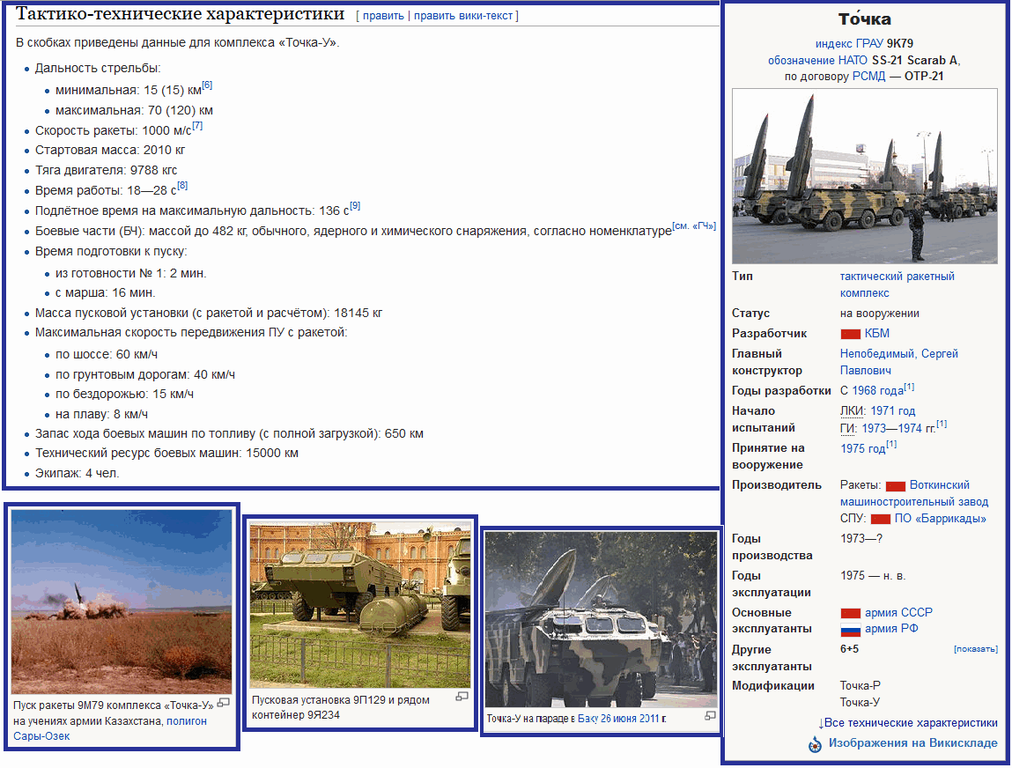Image resolution: width=1012 pixels, height=768 pixels.
Task: Enlarge the 9П129 launcher thumbnail via its magnify icon
Action: [x=461, y=696]
